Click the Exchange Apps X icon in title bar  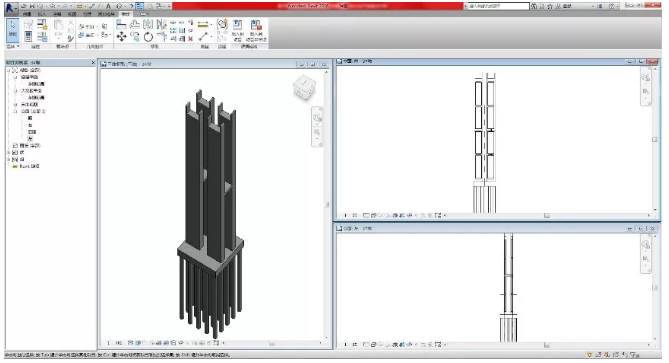[x=600, y=6]
